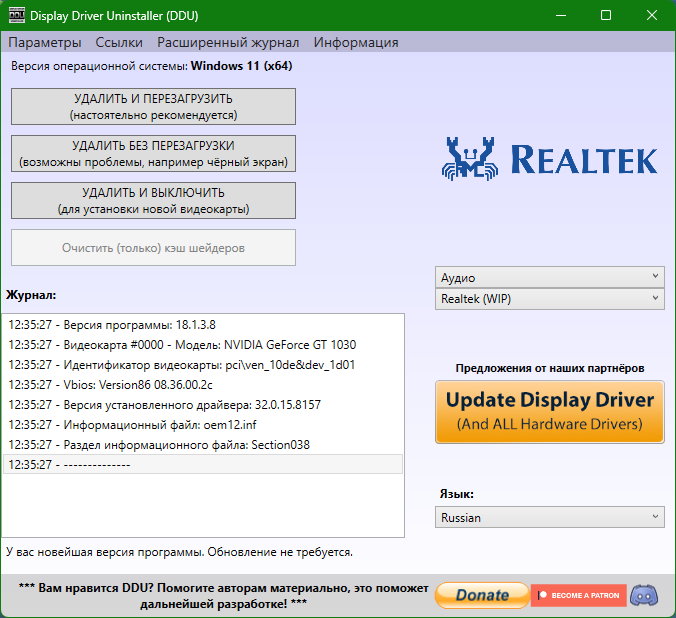Image resolution: width=676 pixels, height=618 pixels.
Task: Click Удалить и перезагрузить button
Action: point(153,107)
